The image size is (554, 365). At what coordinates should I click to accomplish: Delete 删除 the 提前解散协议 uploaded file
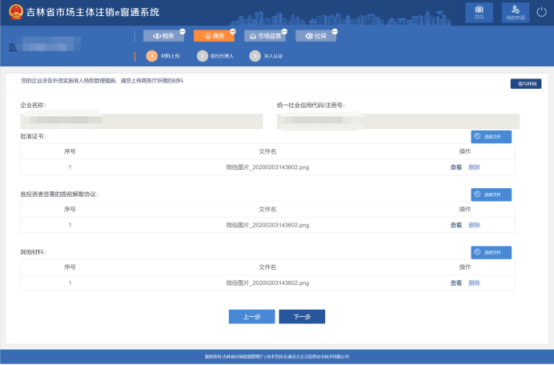click(x=474, y=225)
